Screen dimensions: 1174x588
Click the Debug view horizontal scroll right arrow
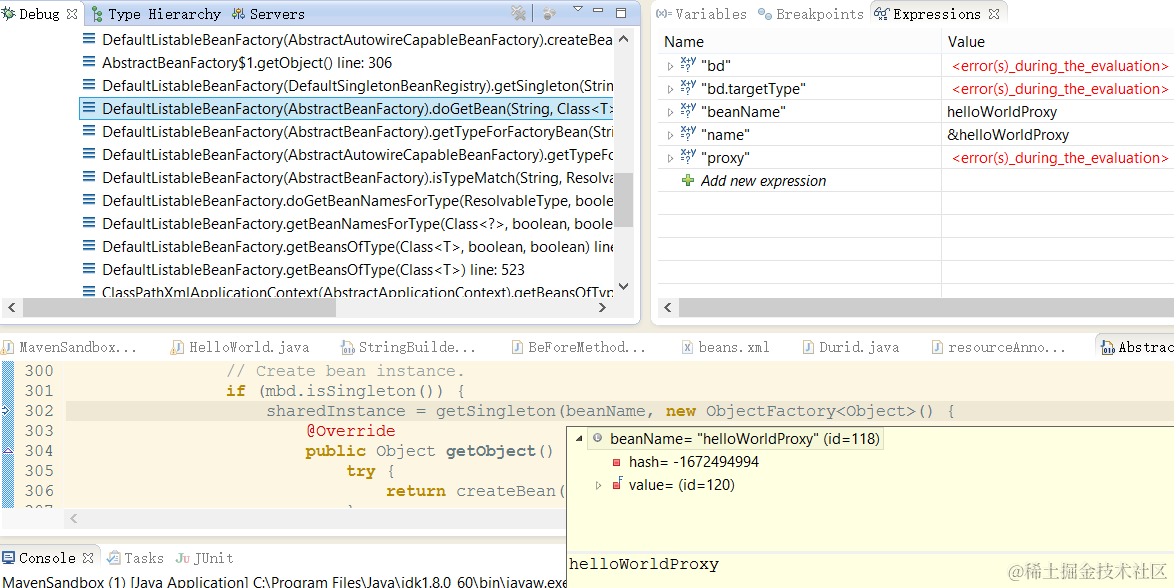point(603,307)
